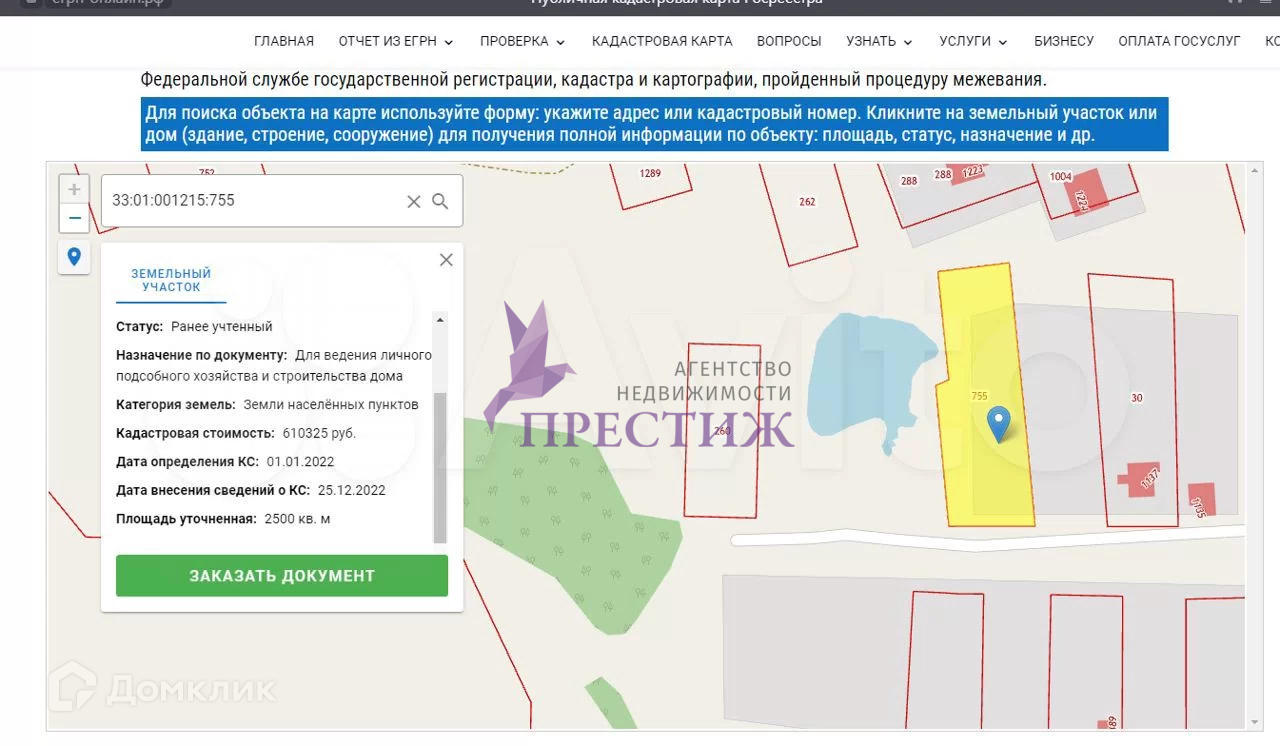Select the ЗЕМЕЛЬНЫЙ УЧАСТОК tab

point(171,280)
